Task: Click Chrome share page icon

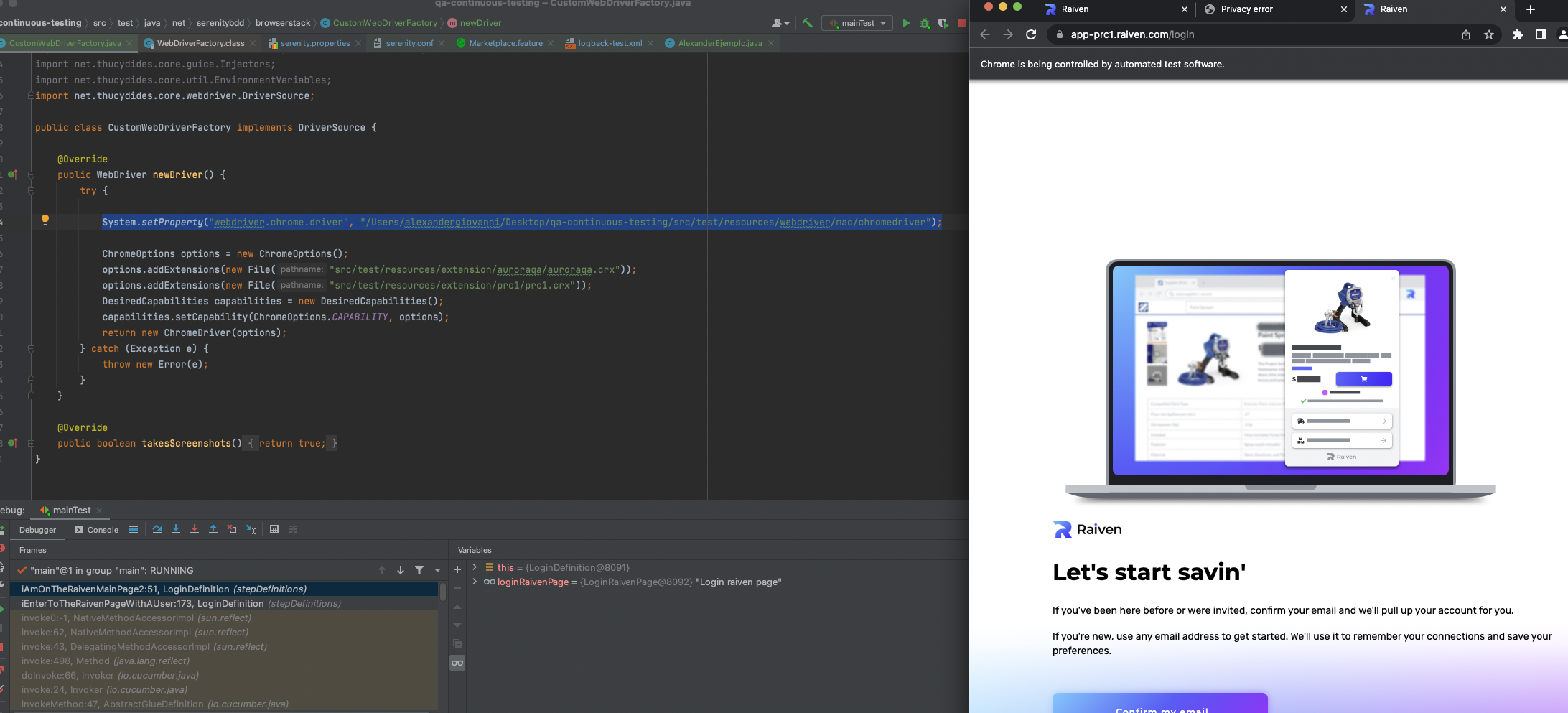Action: [x=1466, y=34]
